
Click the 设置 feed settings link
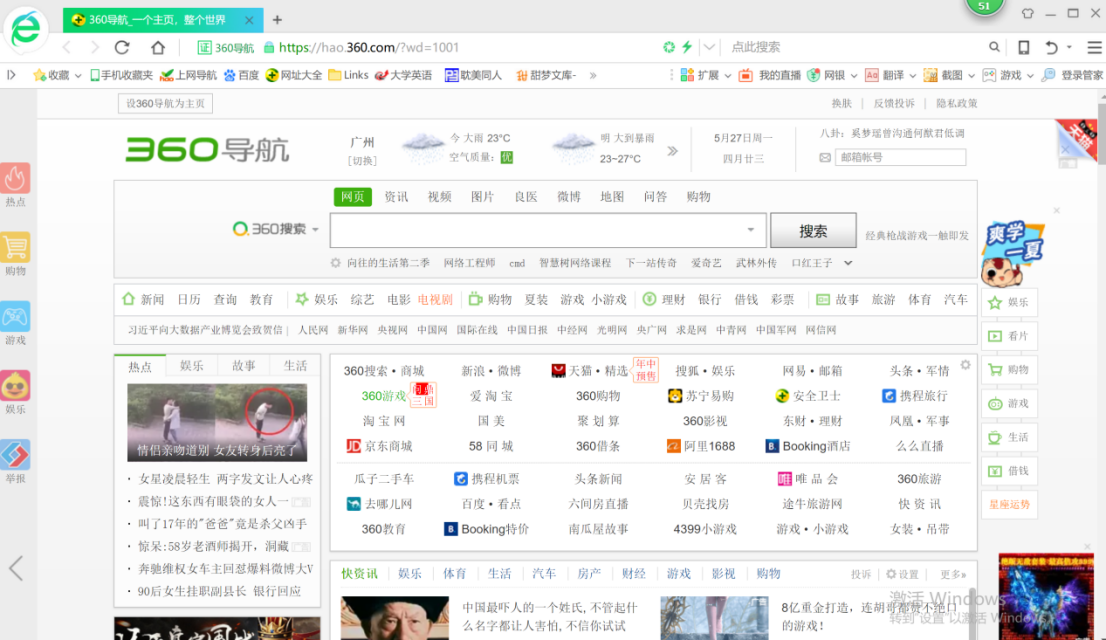click(902, 574)
